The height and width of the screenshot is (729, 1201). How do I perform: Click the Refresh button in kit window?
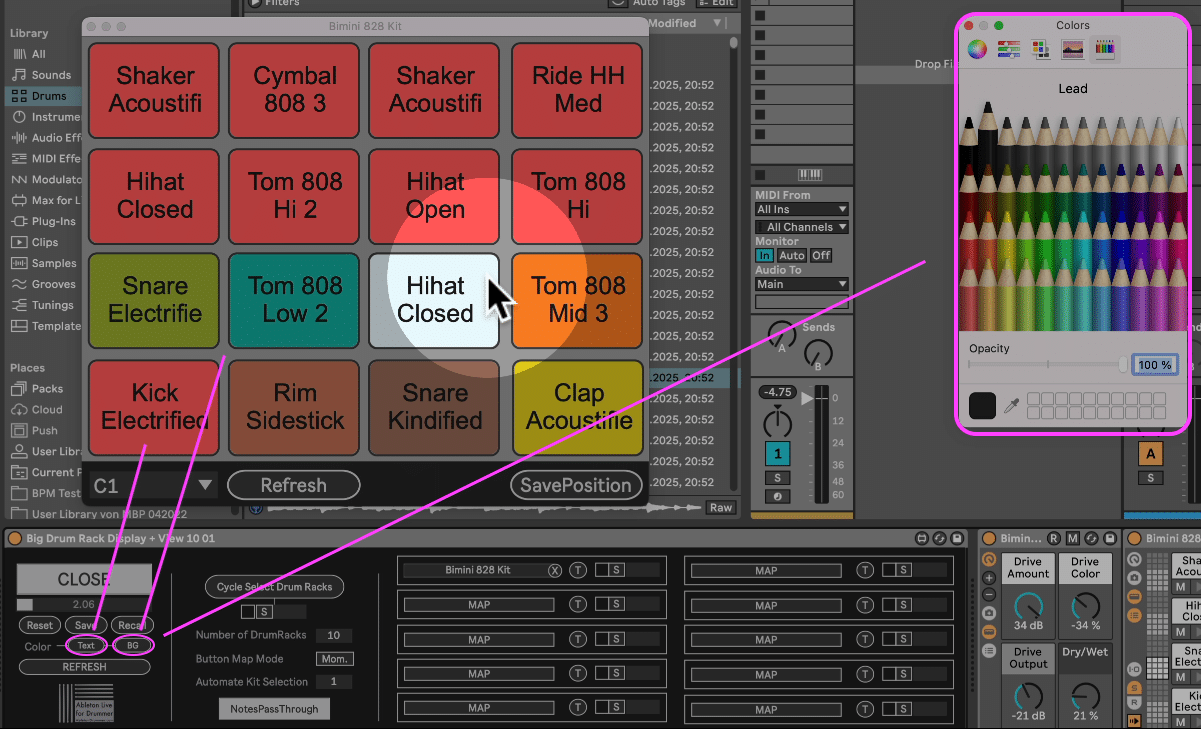pos(293,485)
